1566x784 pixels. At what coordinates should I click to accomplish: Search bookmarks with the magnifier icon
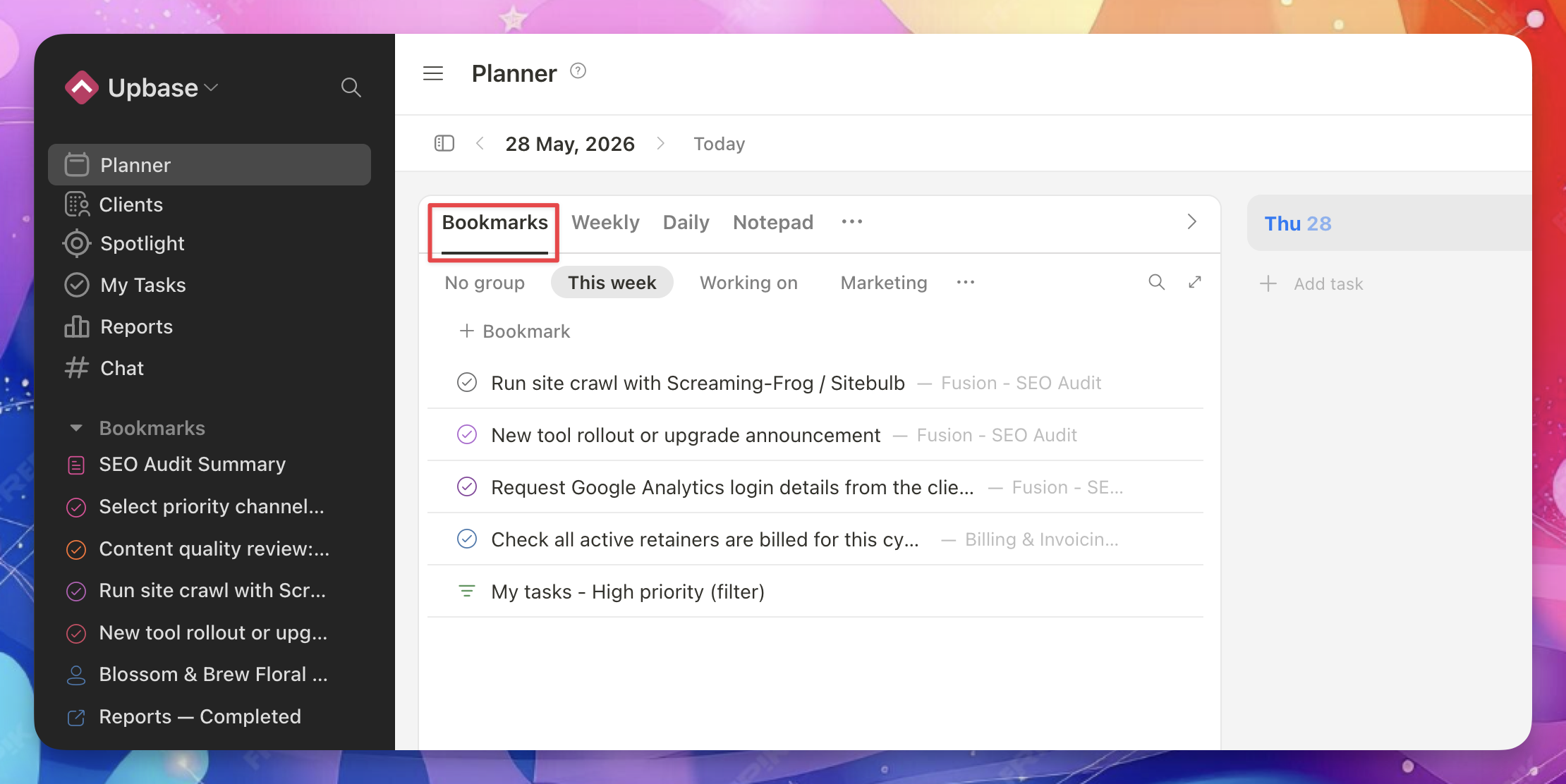click(x=1156, y=282)
